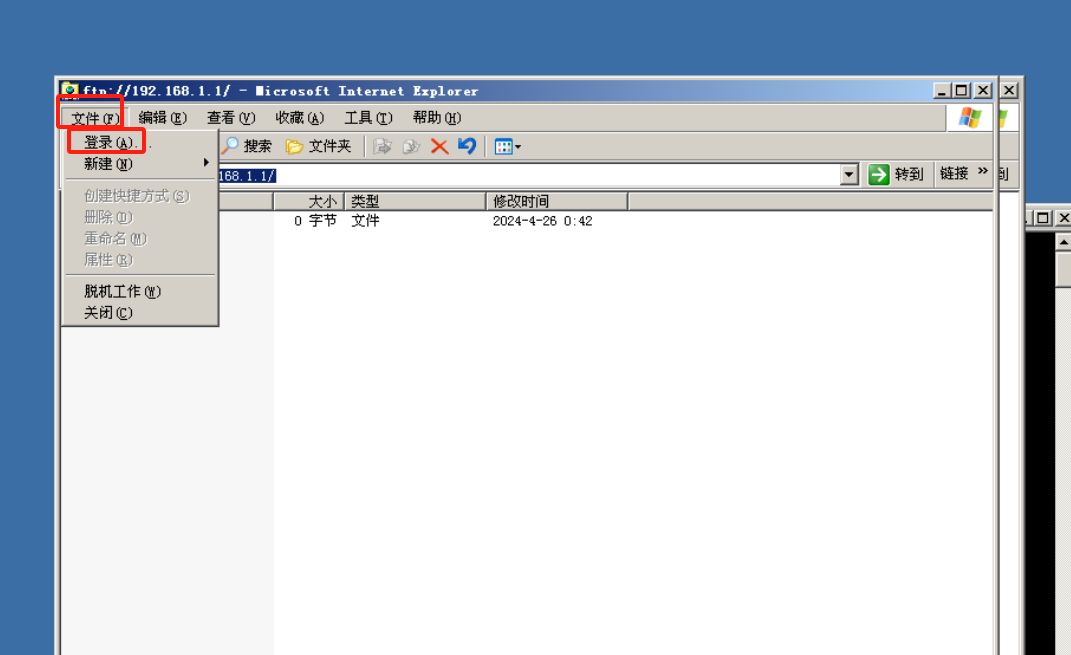Viewport: 1071px width, 655px height.
Task: Click the copy-to folder toolbar icon
Action: point(411,146)
